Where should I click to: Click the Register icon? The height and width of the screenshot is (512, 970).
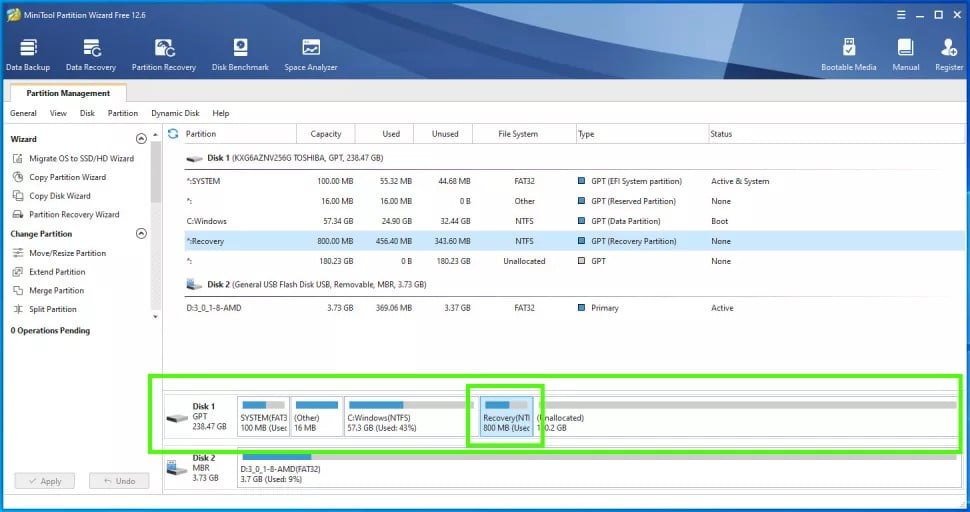[949, 48]
